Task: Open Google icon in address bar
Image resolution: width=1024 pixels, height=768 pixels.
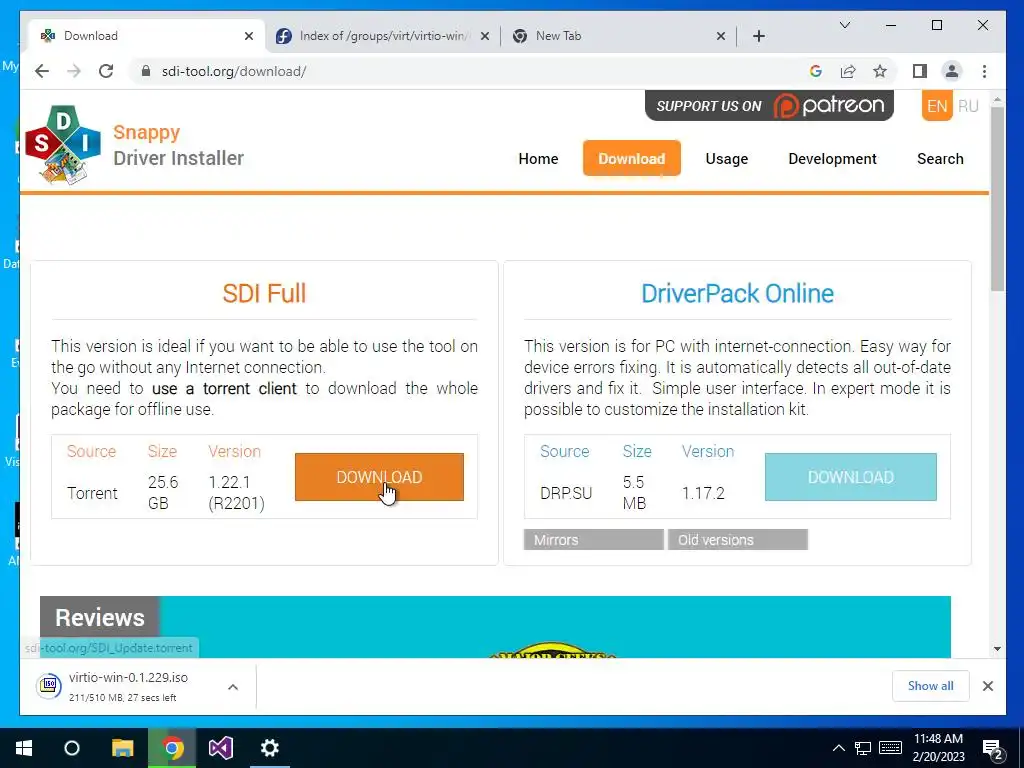Action: point(816,71)
